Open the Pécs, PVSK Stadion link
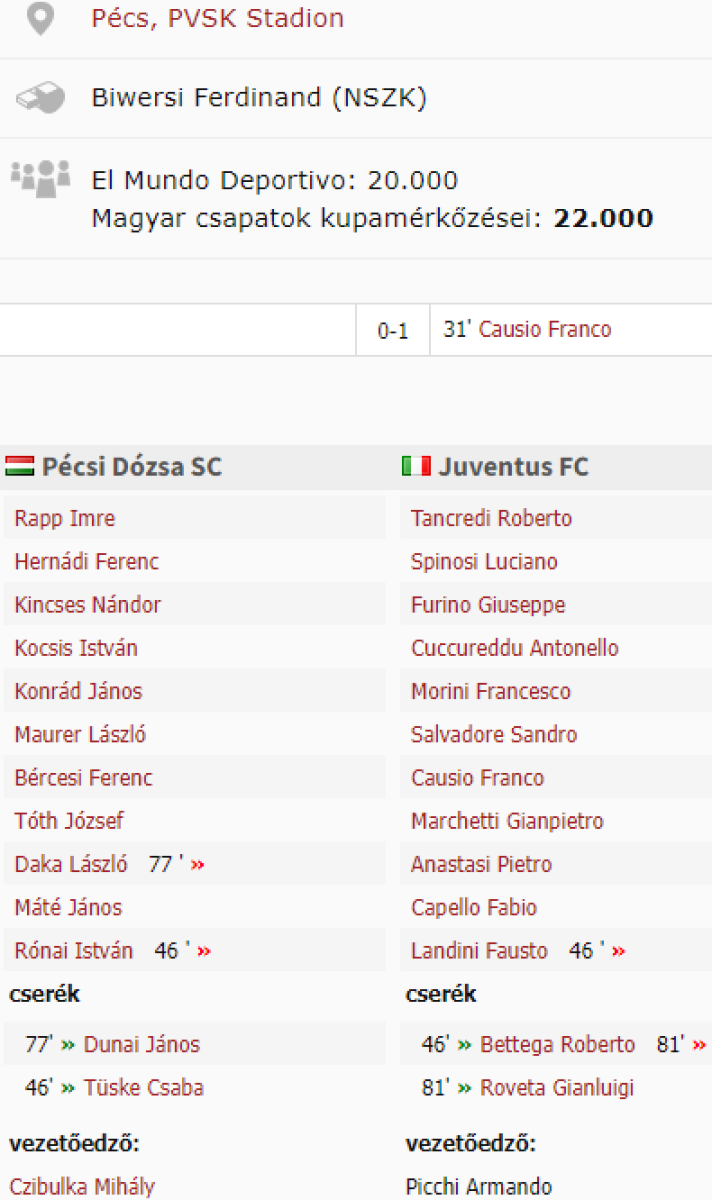Viewport: 712px width, 1200px height. coord(217,18)
